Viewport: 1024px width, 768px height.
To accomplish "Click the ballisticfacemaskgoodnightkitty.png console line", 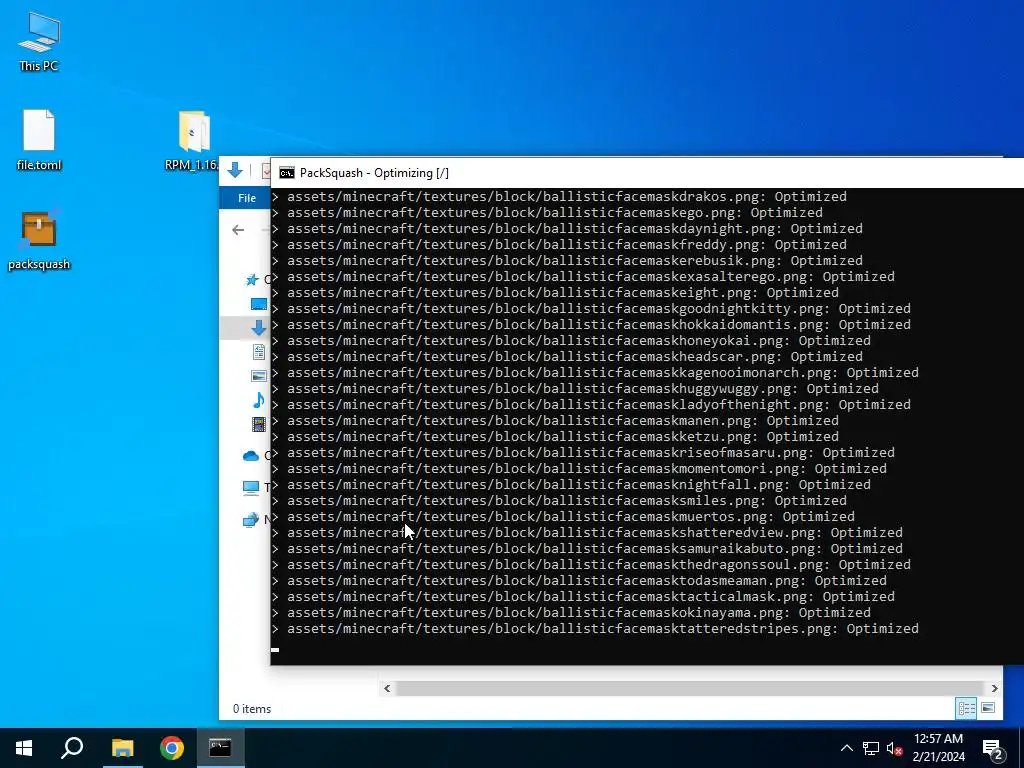I will click(x=592, y=309).
